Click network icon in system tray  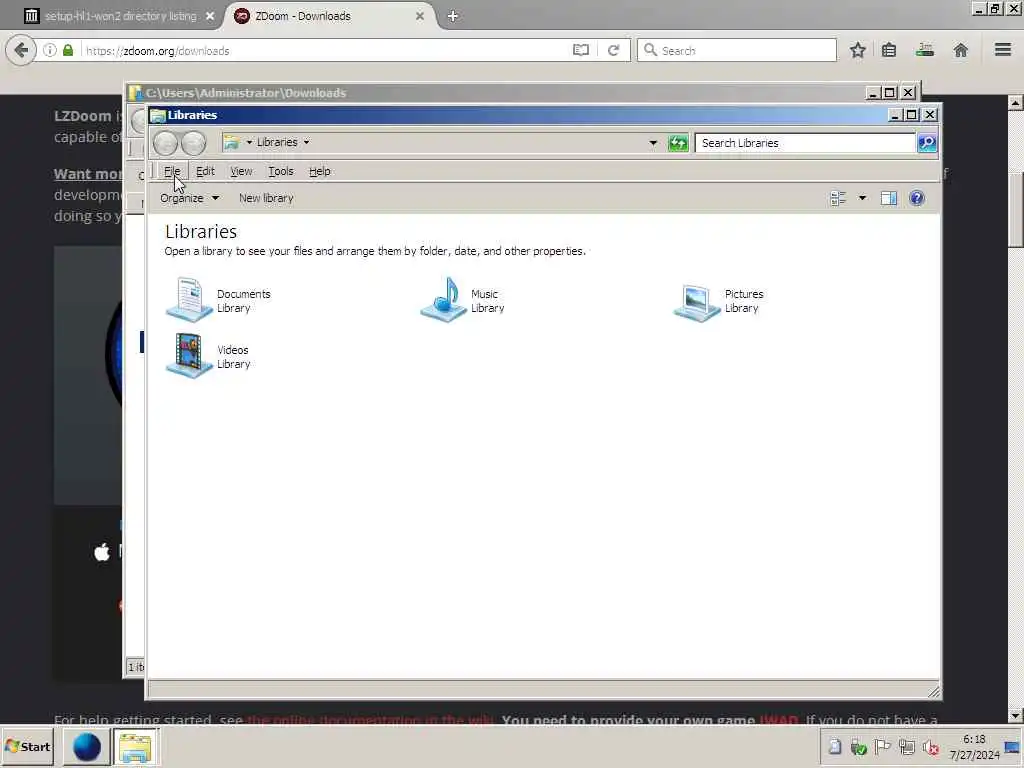906,746
